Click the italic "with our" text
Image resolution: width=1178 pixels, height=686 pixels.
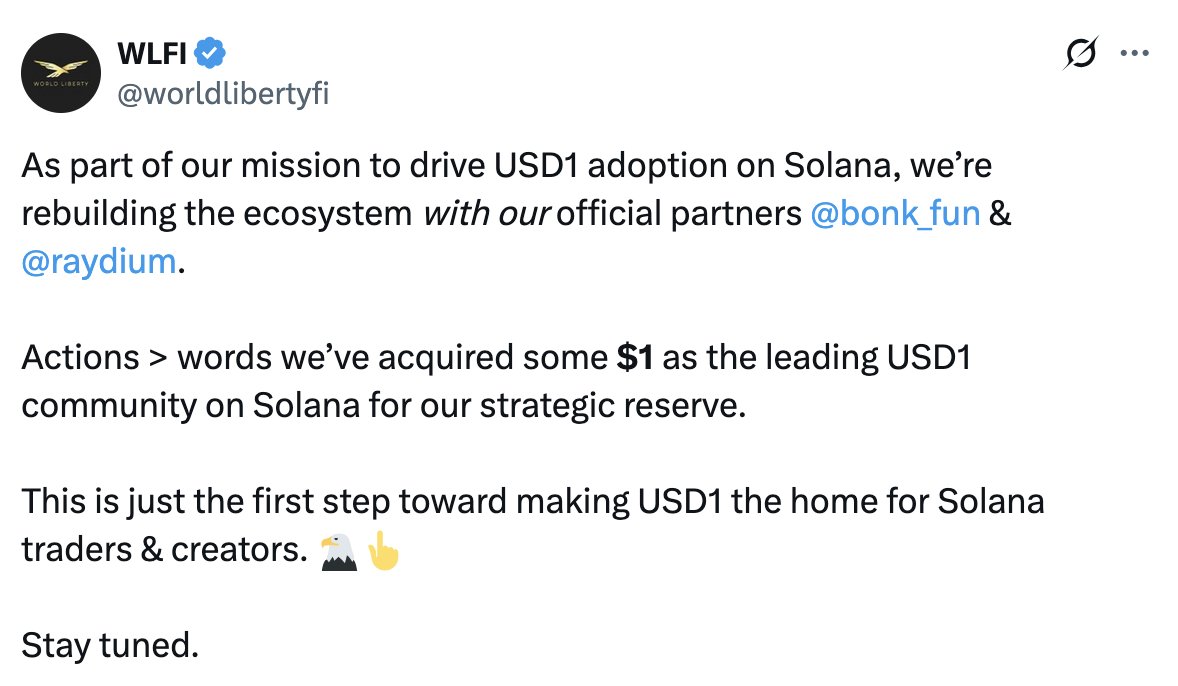[486, 214]
